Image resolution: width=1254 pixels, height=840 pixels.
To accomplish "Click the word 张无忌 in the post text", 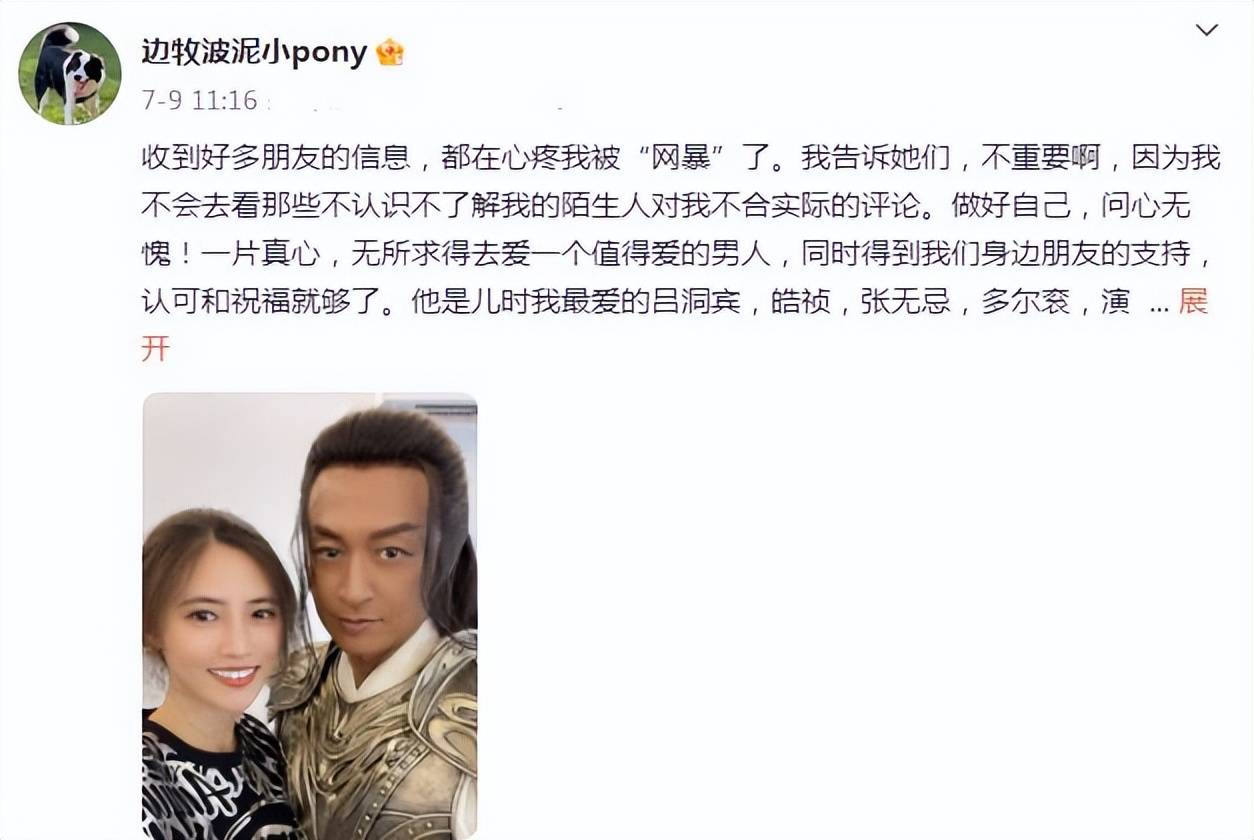I will pyautogui.click(x=905, y=302).
